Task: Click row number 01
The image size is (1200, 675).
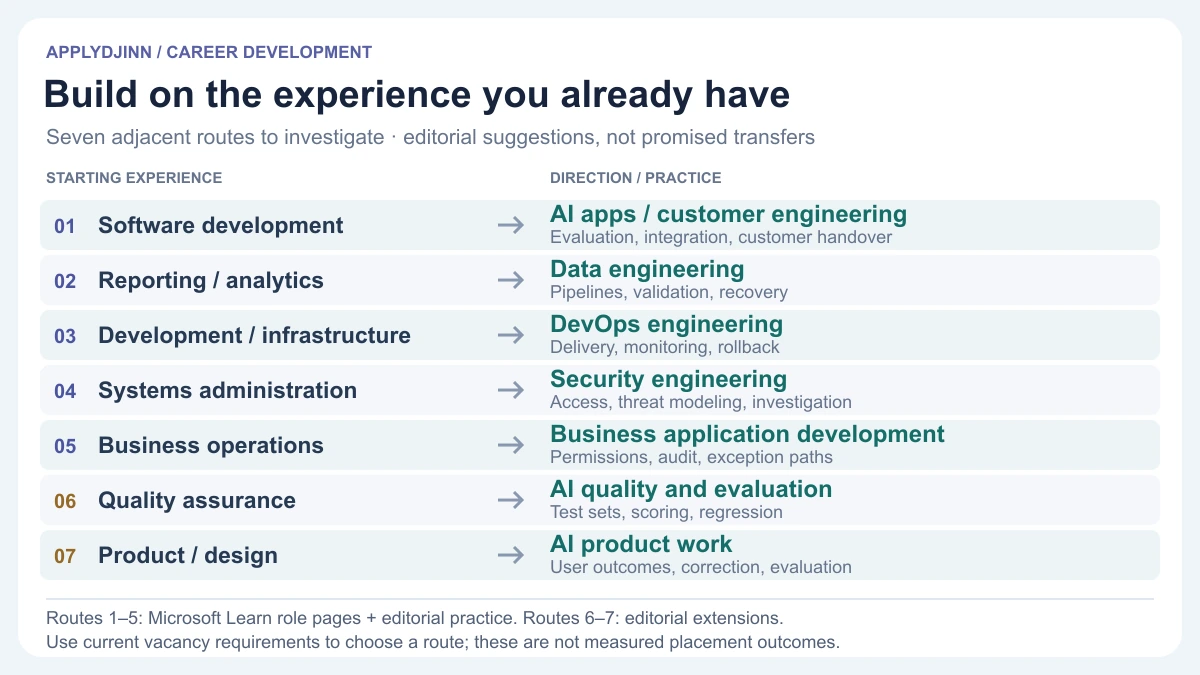Action: coord(65,227)
